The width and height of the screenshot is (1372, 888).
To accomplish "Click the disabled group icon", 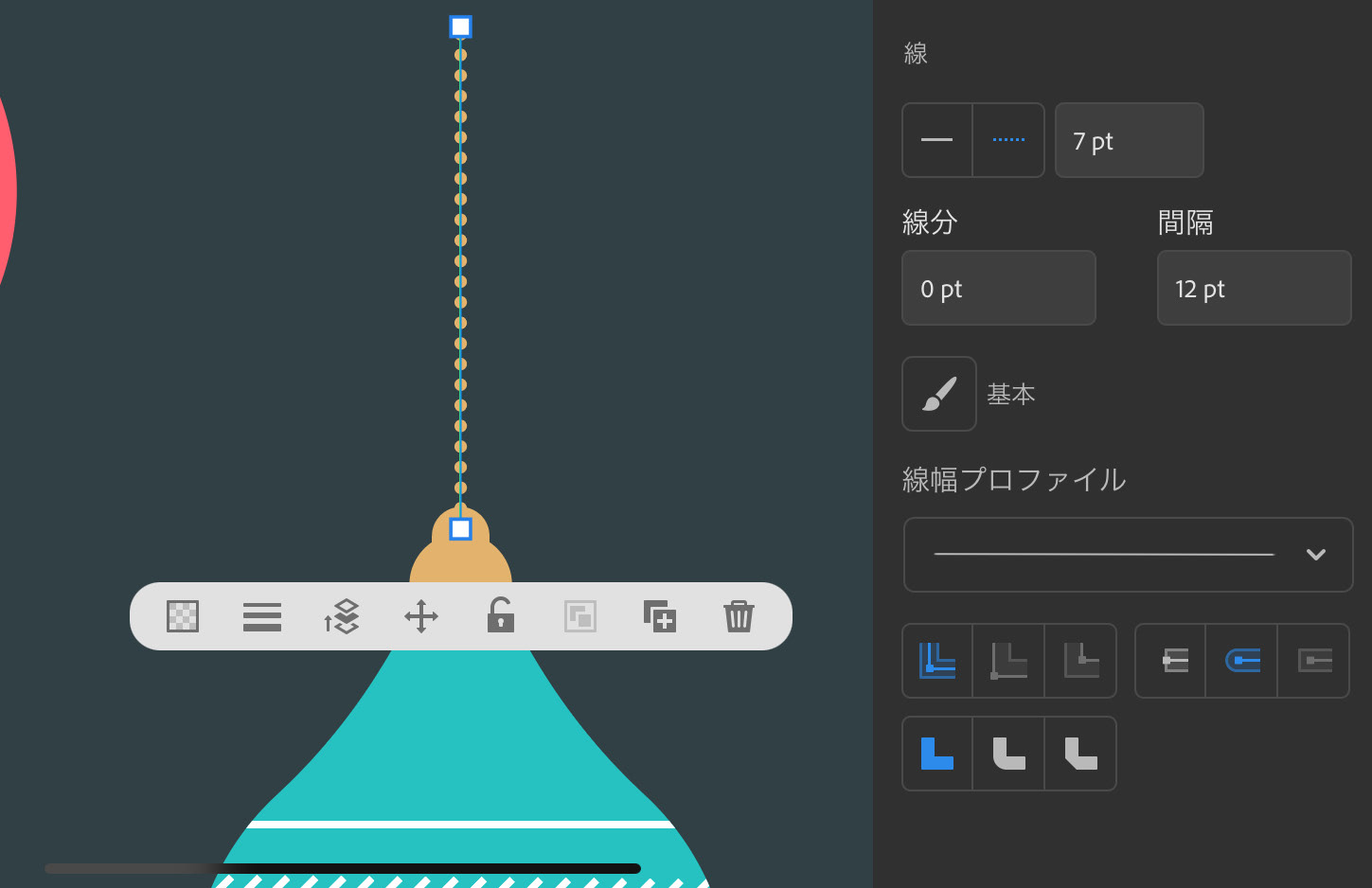I will (x=580, y=616).
